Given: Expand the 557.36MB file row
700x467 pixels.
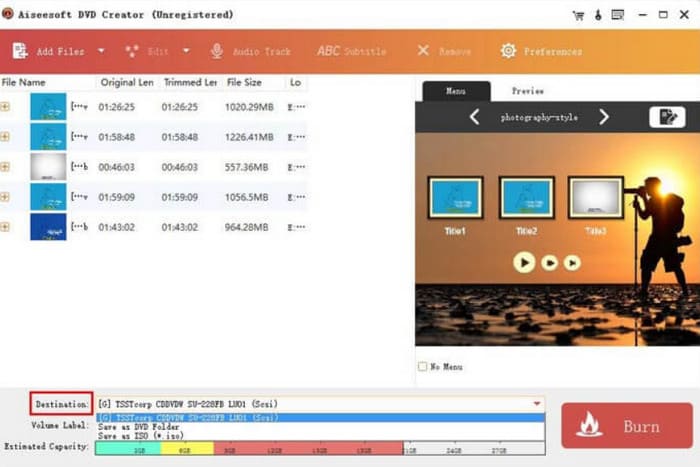Looking at the screenshot, I should coord(5,167).
